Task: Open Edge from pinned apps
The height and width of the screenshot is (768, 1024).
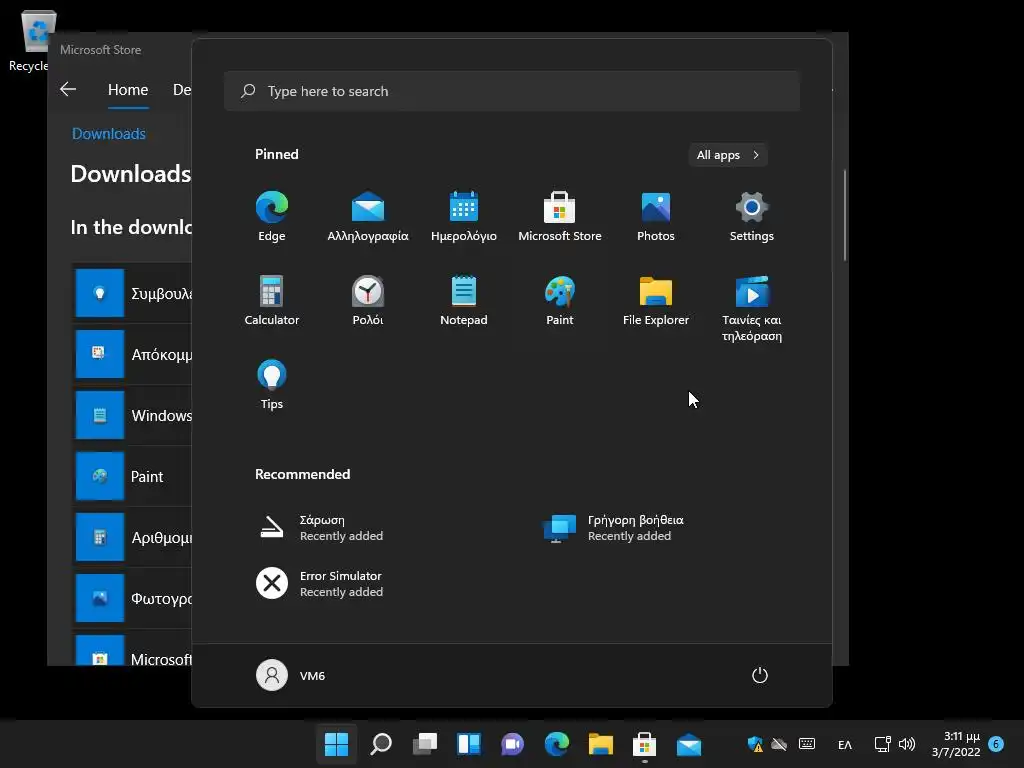Action: click(x=272, y=217)
